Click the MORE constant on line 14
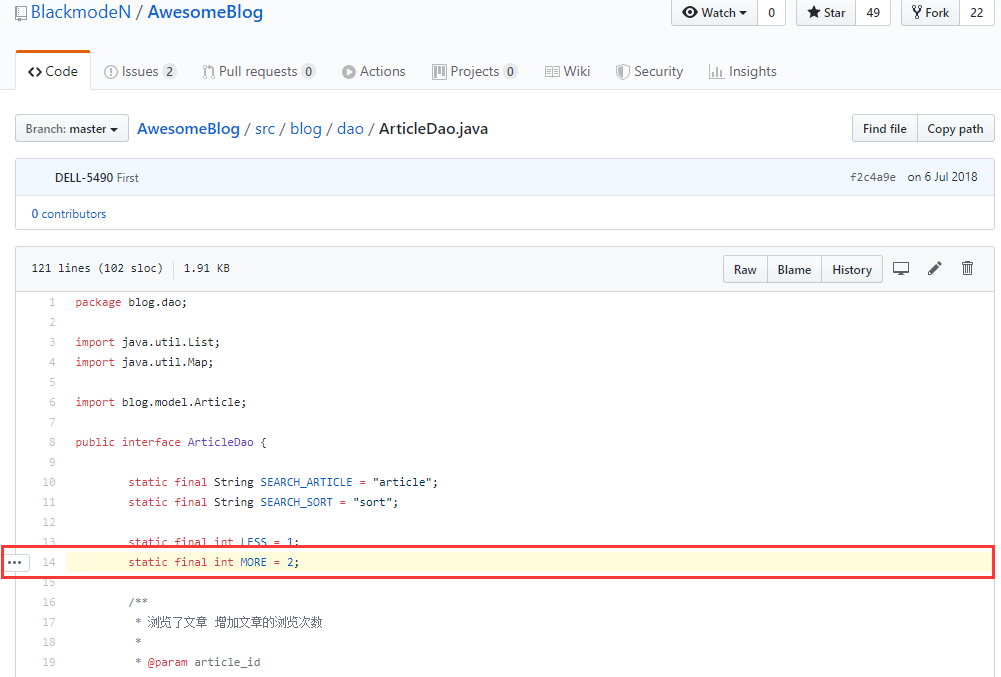Image resolution: width=1001 pixels, height=677 pixels. [253, 562]
